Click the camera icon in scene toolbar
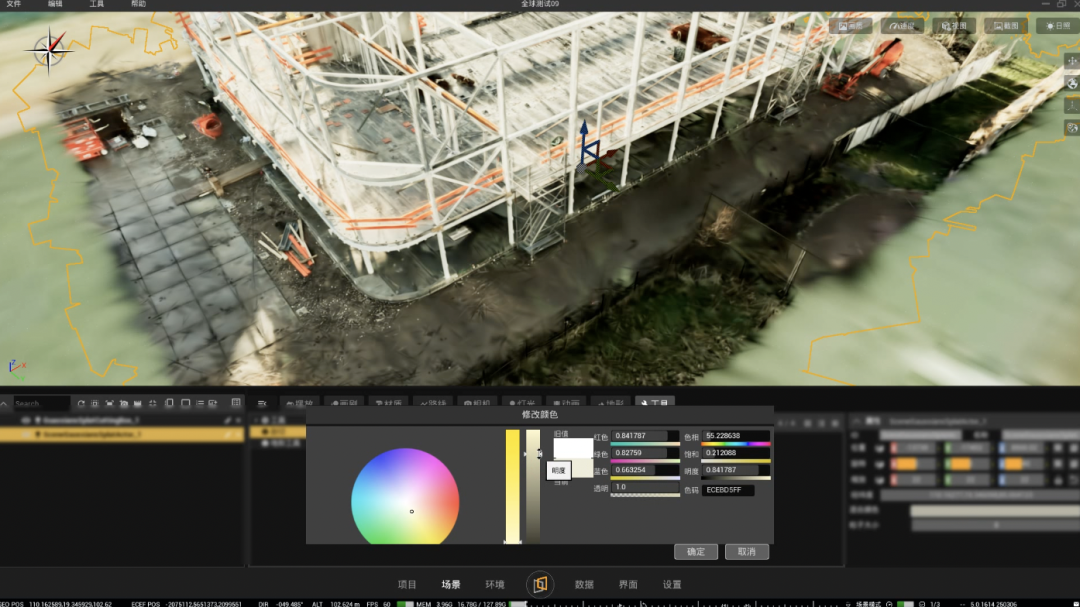 123,404
